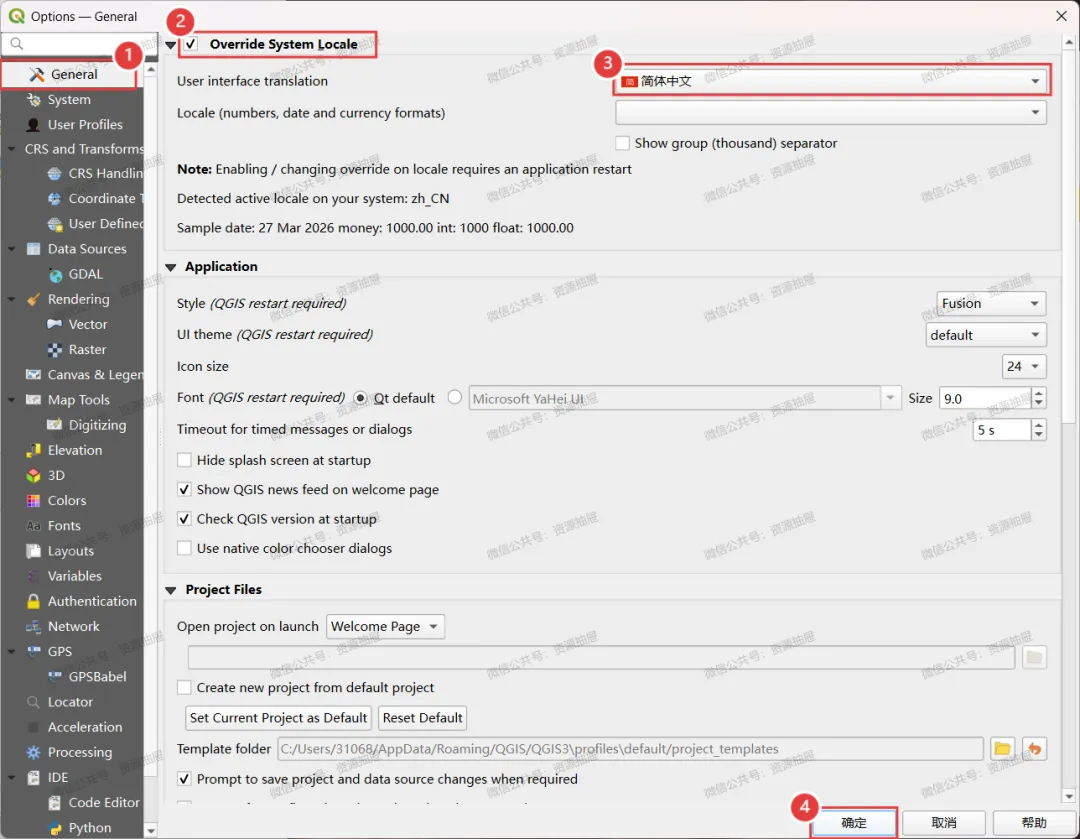Enable Show group (thousand) separator
This screenshot has height=839, width=1080.
click(x=622, y=143)
